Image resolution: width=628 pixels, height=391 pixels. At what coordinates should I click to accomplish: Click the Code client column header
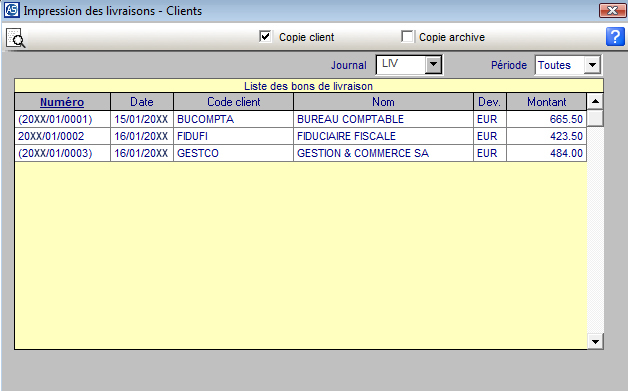pos(233,102)
